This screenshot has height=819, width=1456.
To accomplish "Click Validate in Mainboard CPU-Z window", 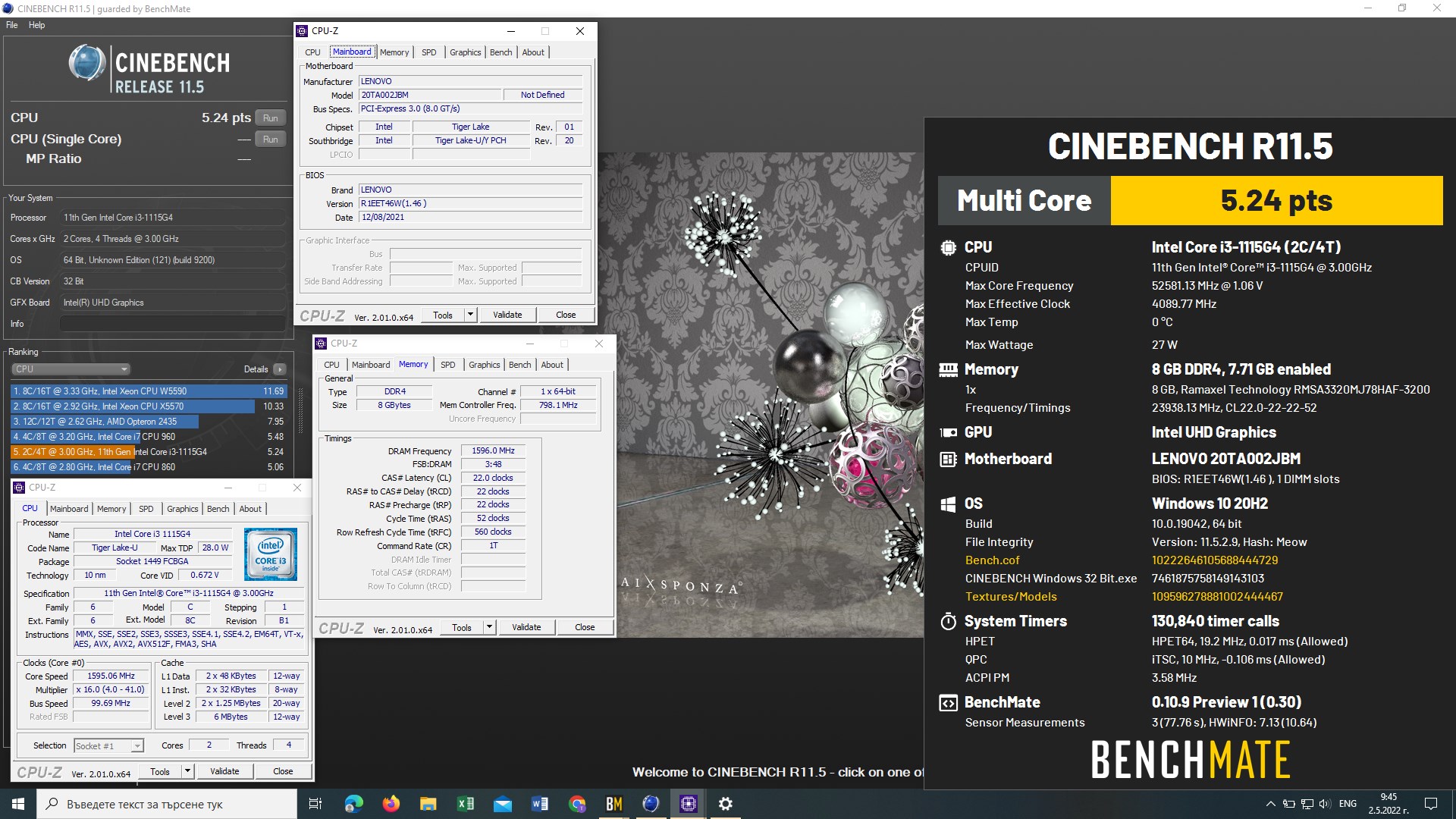I will click(507, 315).
